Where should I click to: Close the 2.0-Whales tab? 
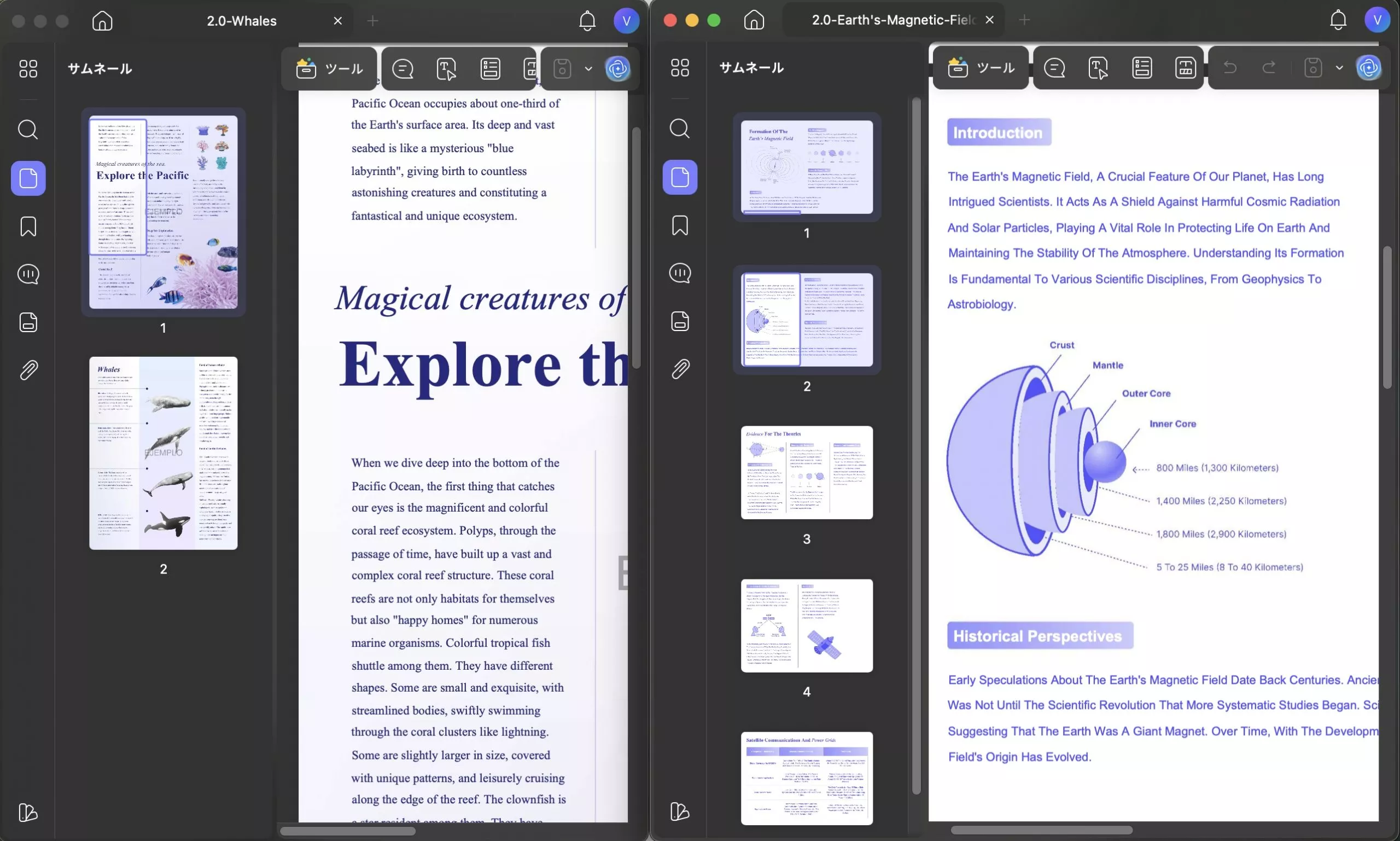[x=337, y=21]
